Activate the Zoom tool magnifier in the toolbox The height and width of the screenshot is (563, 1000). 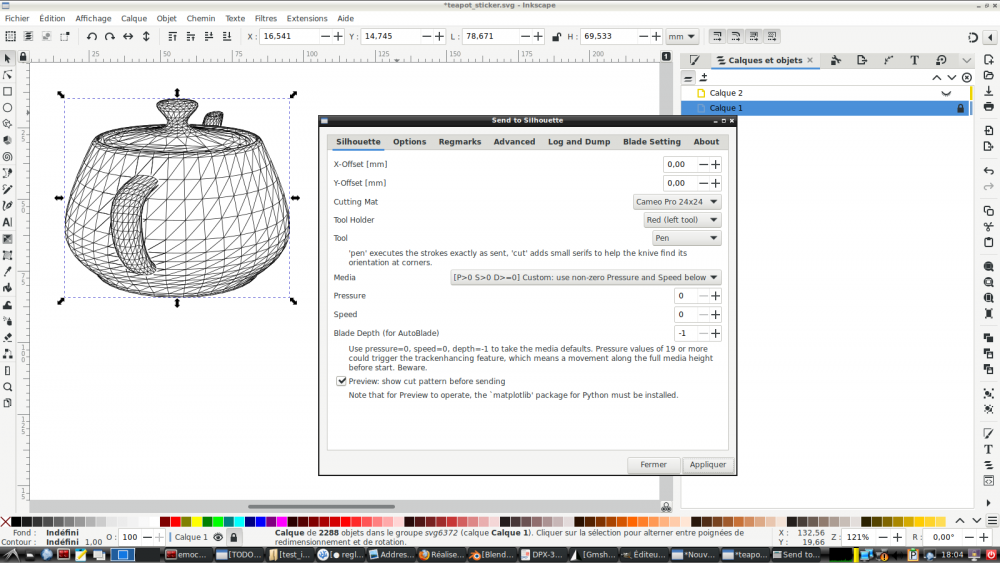[x=7, y=387]
